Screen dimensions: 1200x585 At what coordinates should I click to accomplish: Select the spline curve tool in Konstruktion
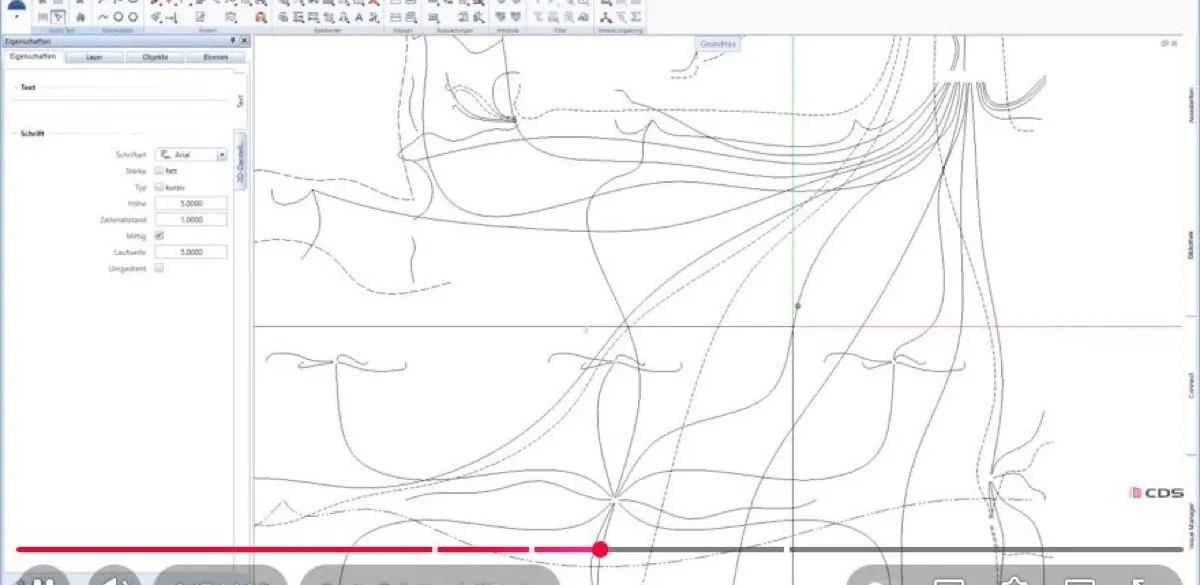click(102, 17)
